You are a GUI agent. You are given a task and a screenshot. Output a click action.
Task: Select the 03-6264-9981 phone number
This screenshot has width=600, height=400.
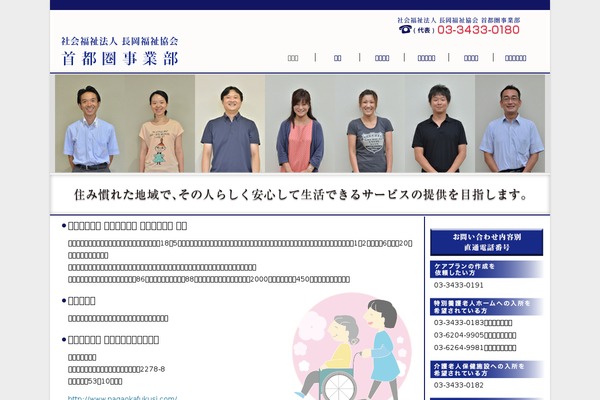point(459,348)
